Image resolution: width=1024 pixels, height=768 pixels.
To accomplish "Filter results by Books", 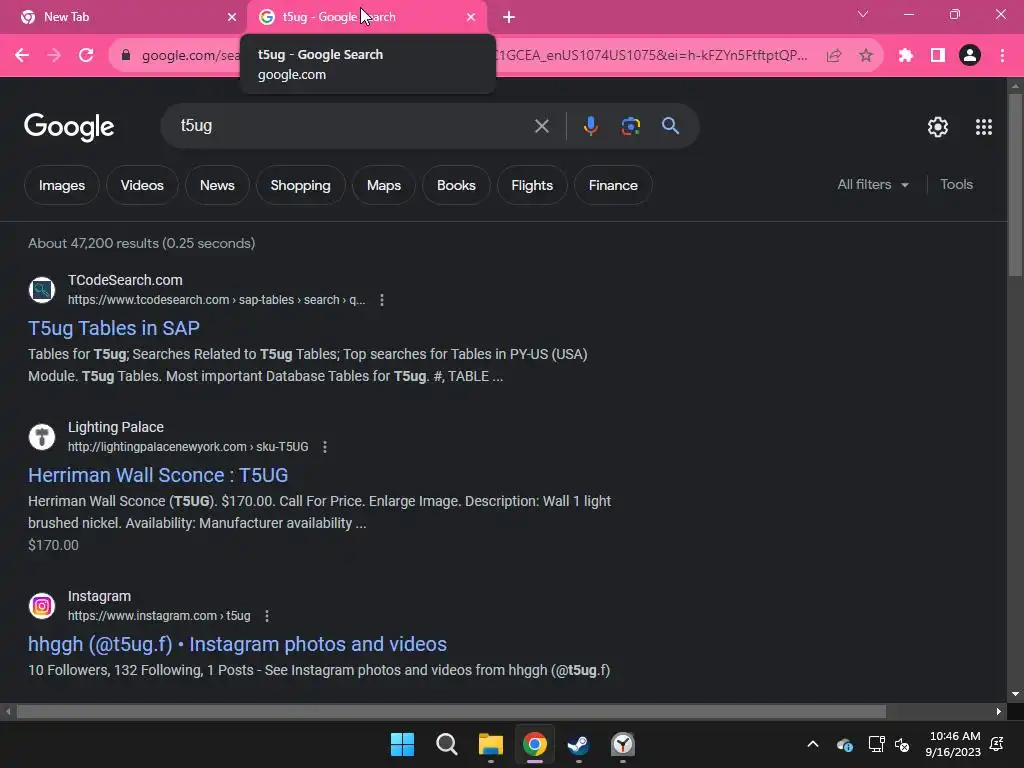I will tap(456, 185).
